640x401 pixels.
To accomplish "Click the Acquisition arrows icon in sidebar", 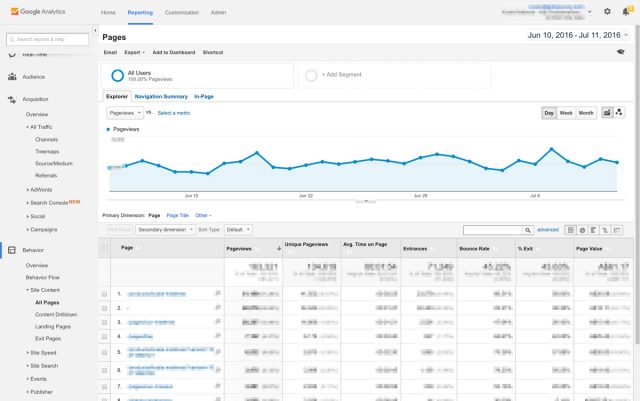I will tap(12, 99).
